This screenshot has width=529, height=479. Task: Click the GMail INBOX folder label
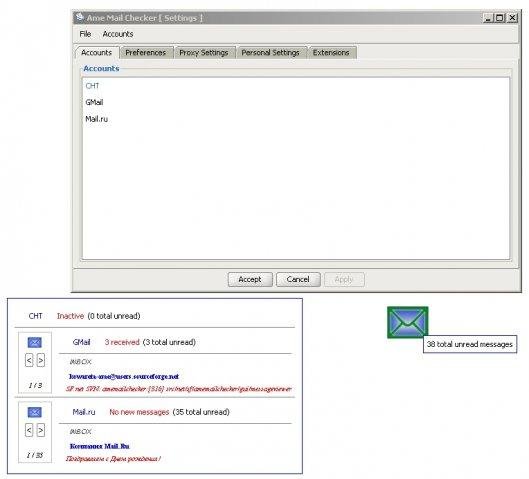pos(80,362)
